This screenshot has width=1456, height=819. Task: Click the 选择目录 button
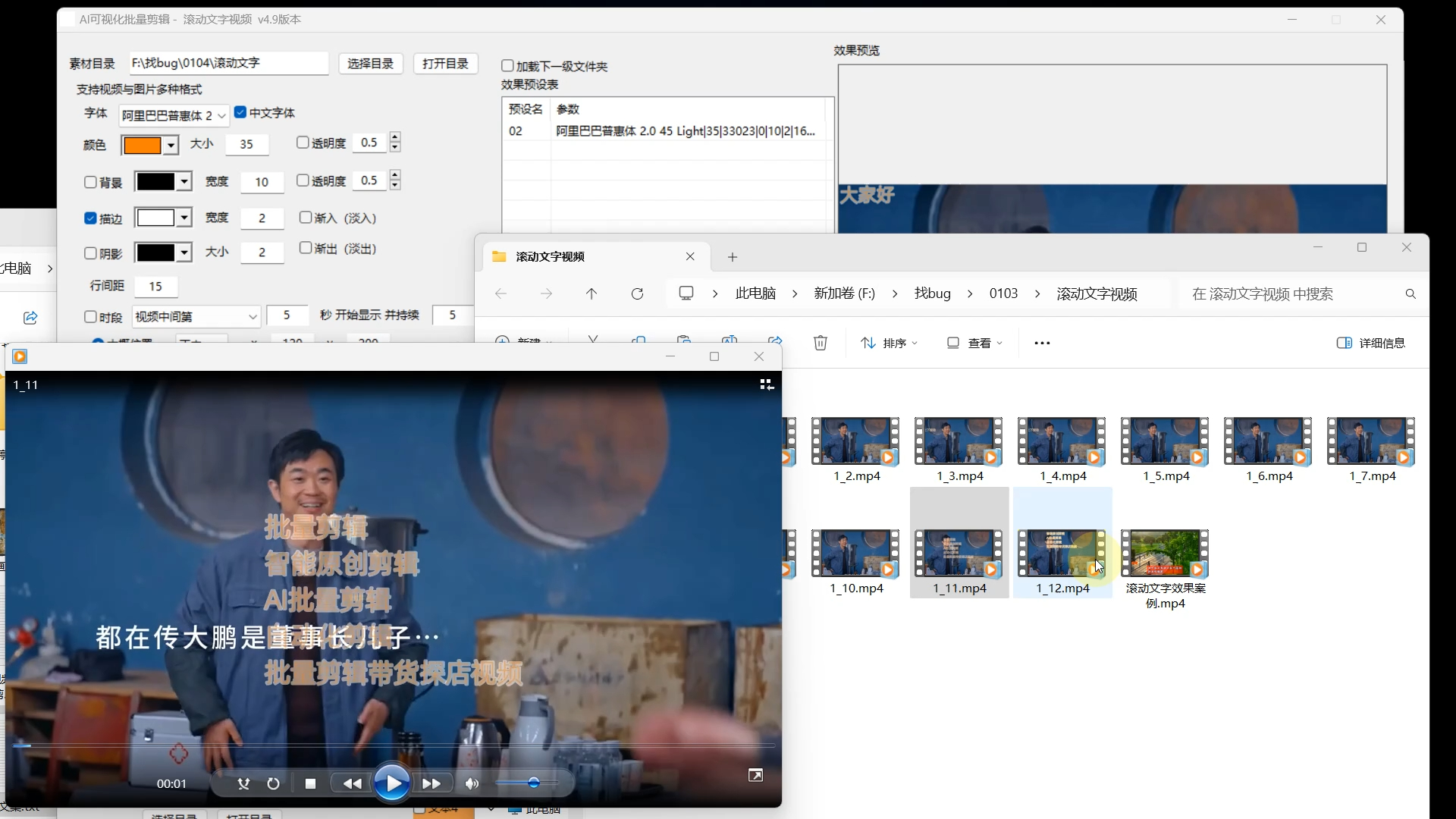pyautogui.click(x=370, y=64)
